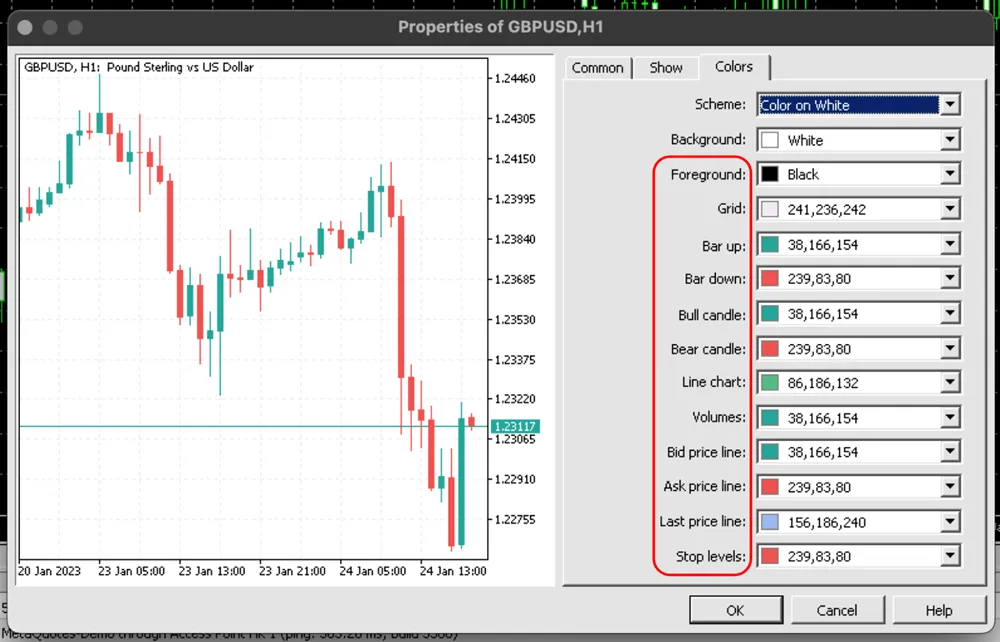
Task: Click the green Volumes color swatch
Action: point(770,417)
